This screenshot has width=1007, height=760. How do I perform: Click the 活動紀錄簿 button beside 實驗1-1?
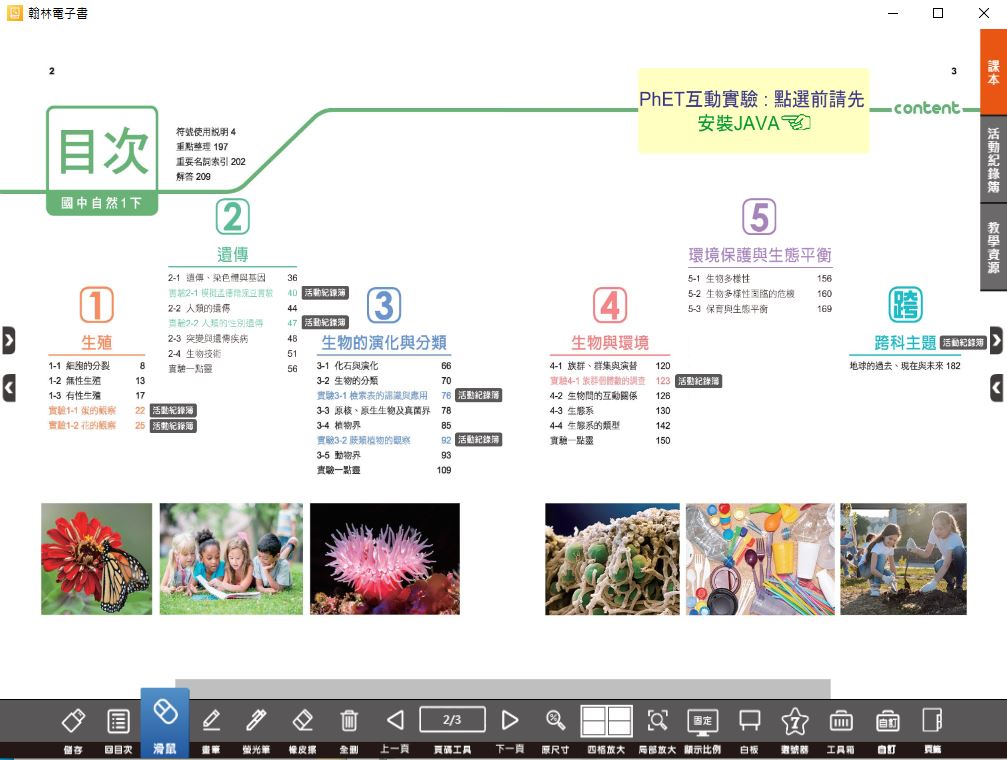coord(173,410)
